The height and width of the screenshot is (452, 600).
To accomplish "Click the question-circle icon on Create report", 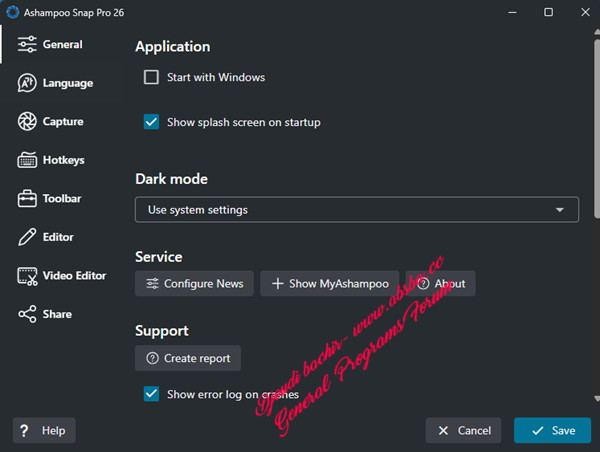I will [152, 358].
